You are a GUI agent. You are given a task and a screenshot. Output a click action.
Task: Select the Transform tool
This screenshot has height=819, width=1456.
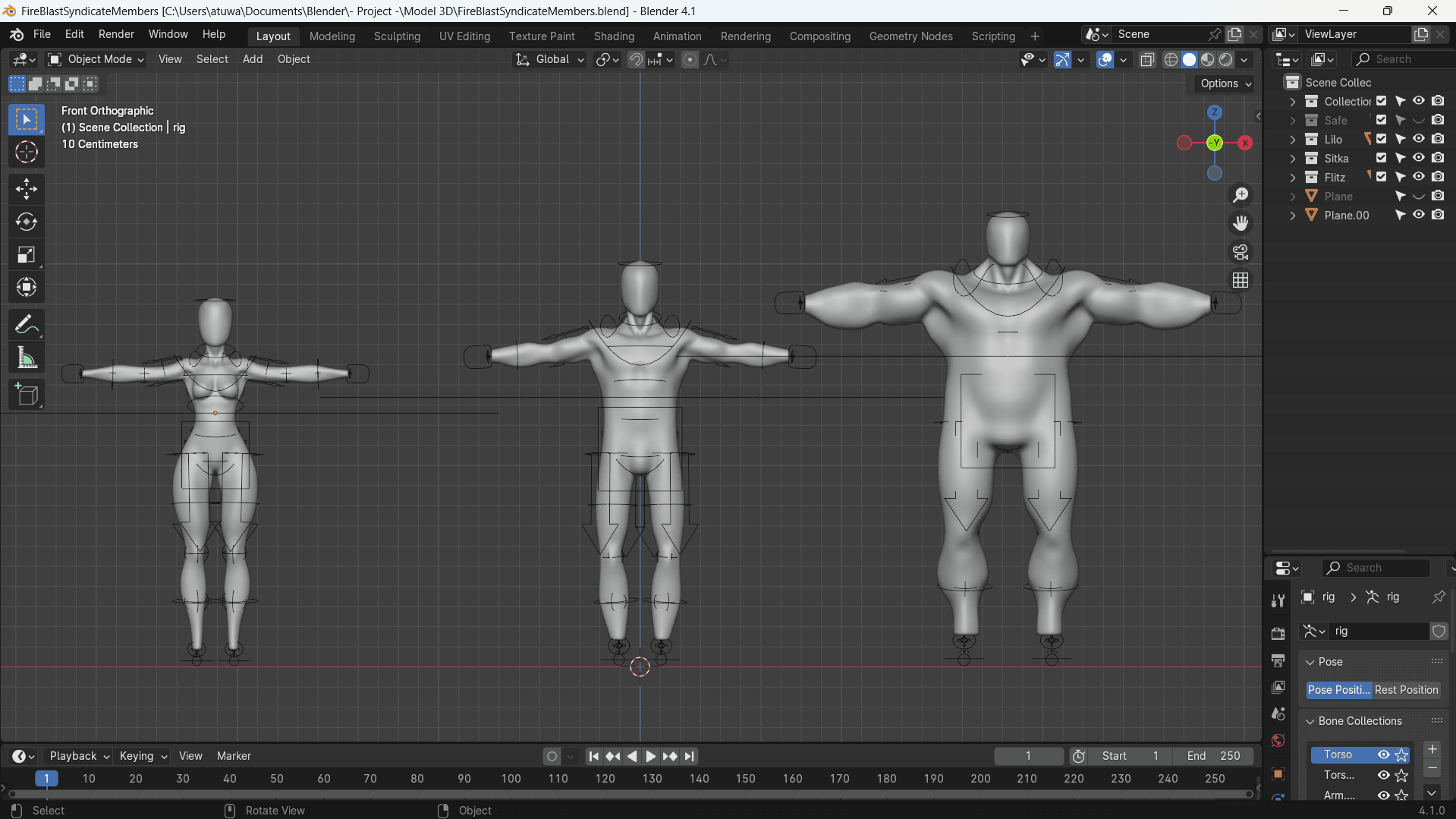27,287
